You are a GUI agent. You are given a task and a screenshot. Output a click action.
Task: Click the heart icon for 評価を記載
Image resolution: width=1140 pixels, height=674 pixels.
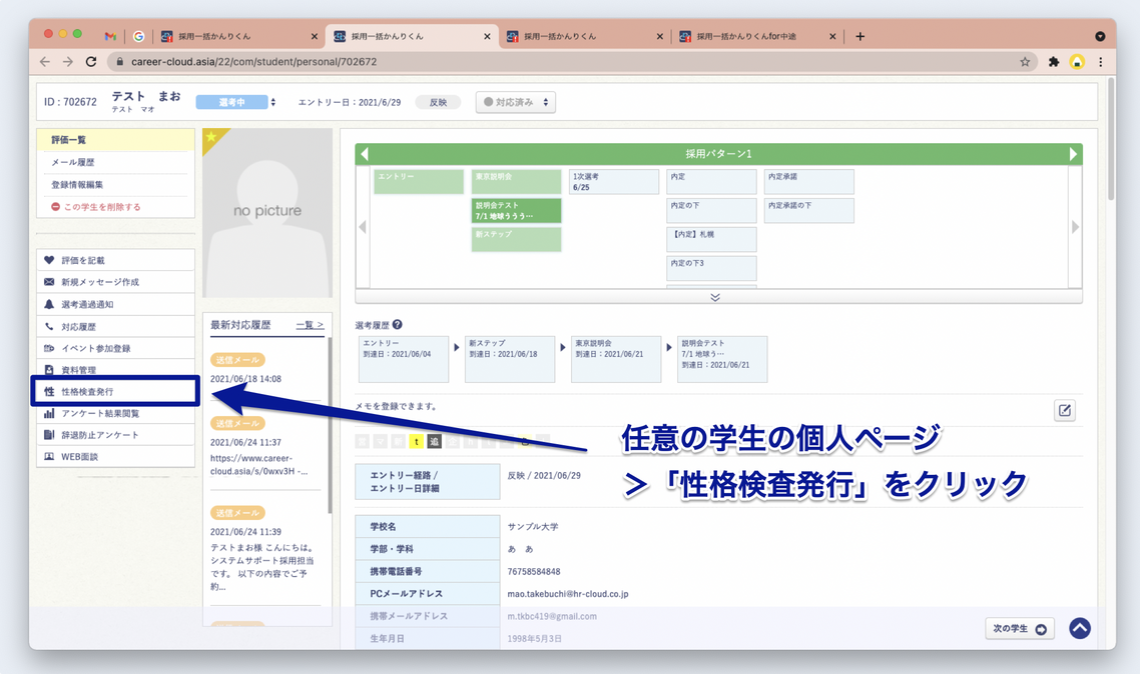pos(49,260)
